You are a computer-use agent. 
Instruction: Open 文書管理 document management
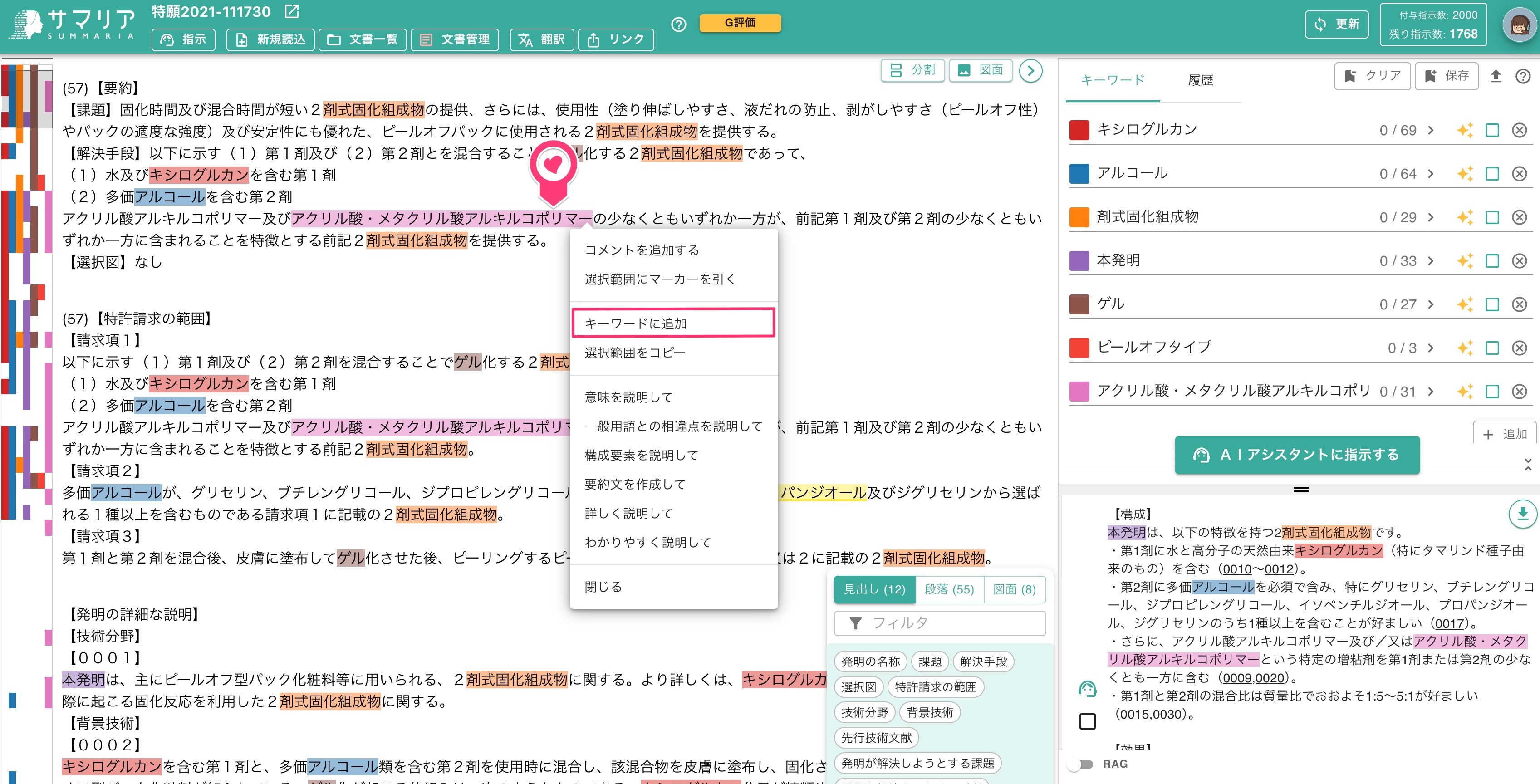[x=455, y=40]
